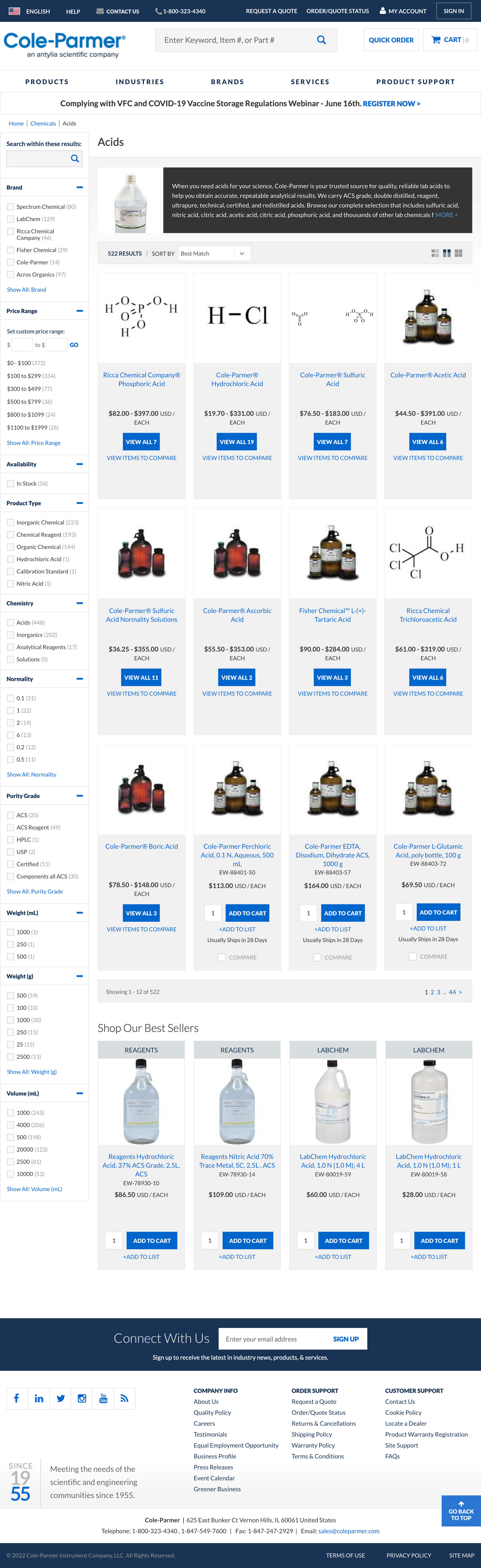Check the Acids chemistry filter
Viewport: 481px width, 1568px height.
coord(10,623)
